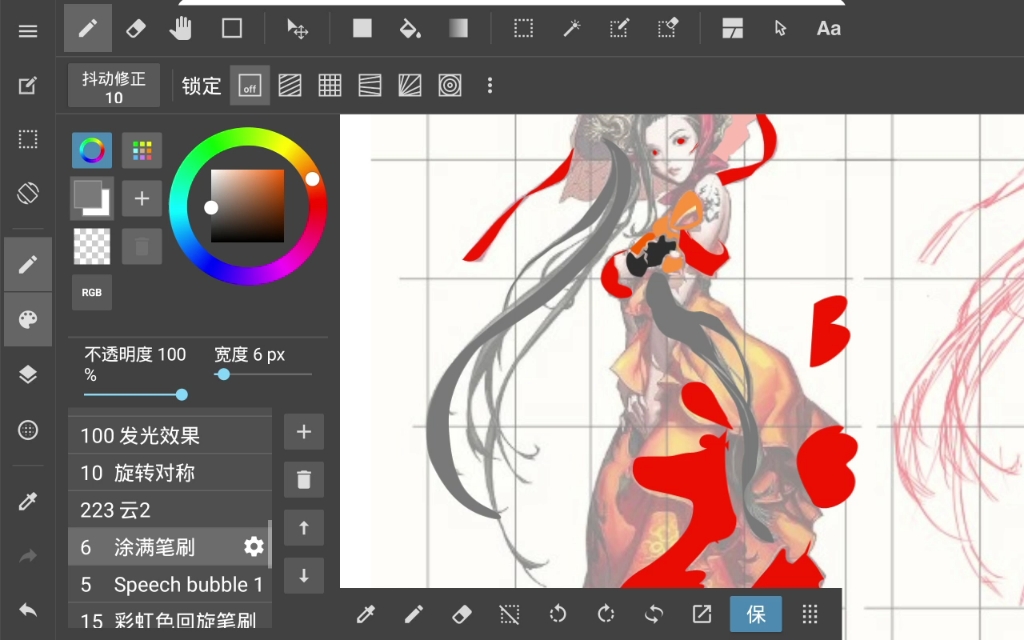Open the brush panel from left sidebar
The image size is (1024, 640).
[27, 264]
